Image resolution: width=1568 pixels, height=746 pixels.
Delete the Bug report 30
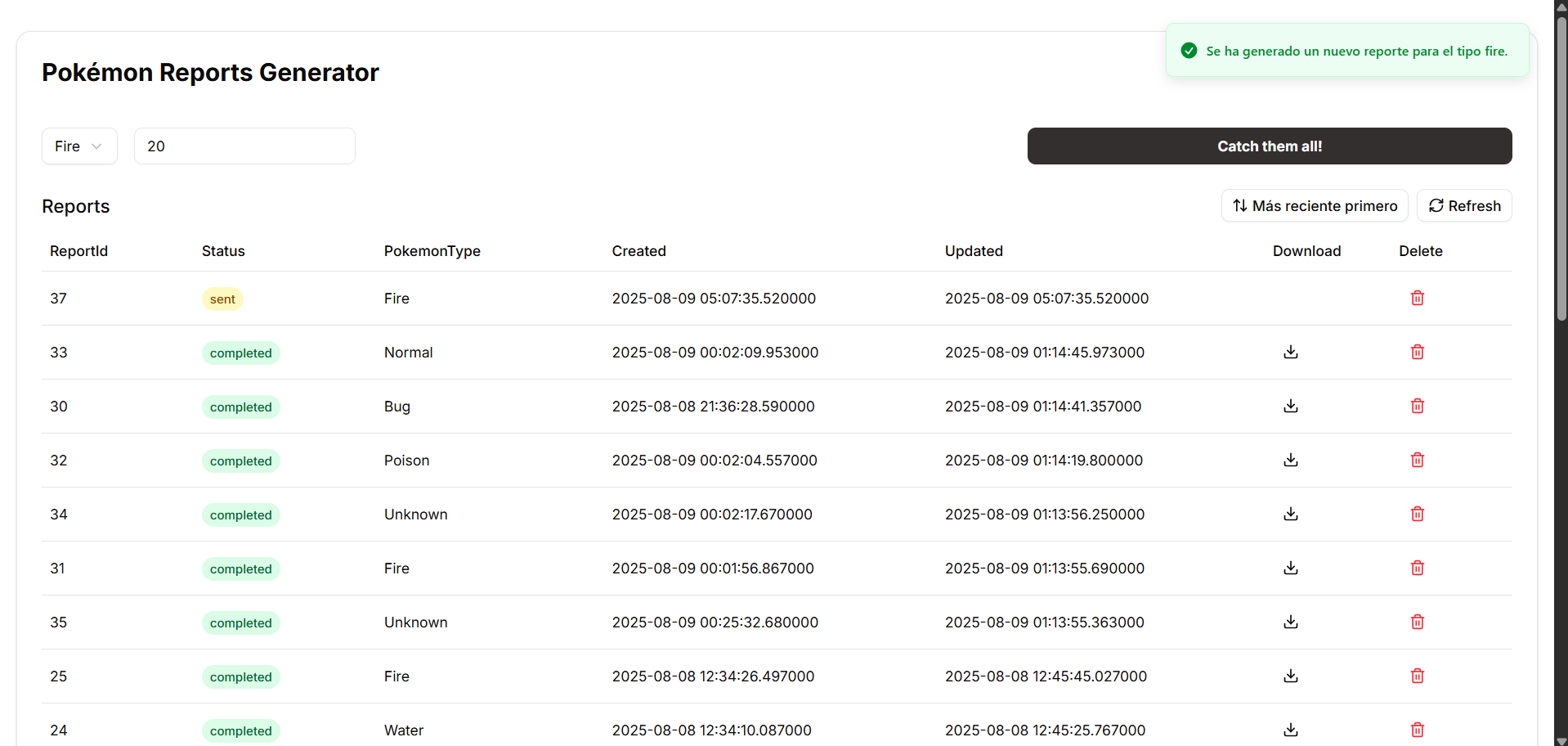click(x=1417, y=406)
